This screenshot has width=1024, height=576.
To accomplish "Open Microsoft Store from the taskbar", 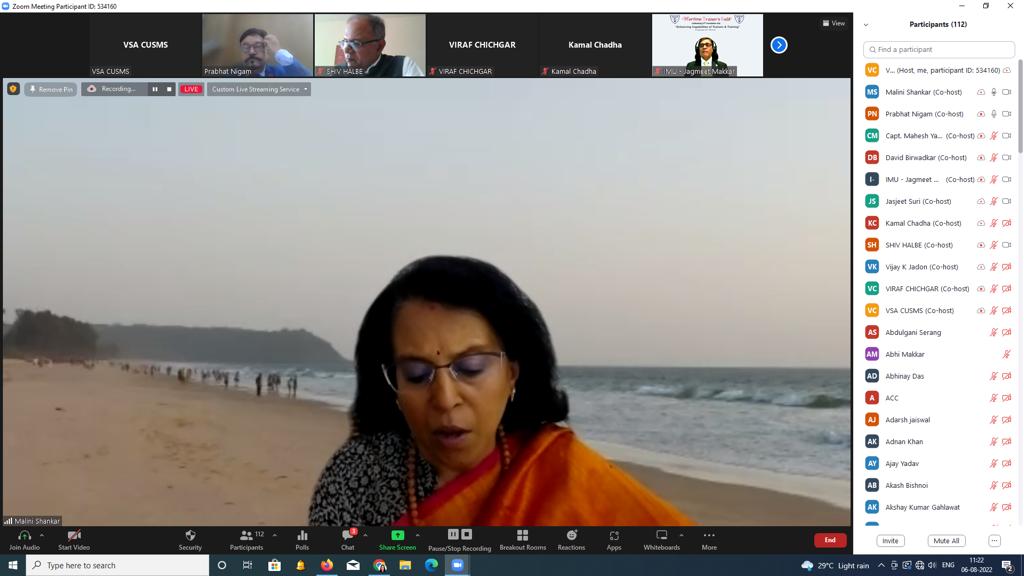I will pyautogui.click(x=274, y=565).
